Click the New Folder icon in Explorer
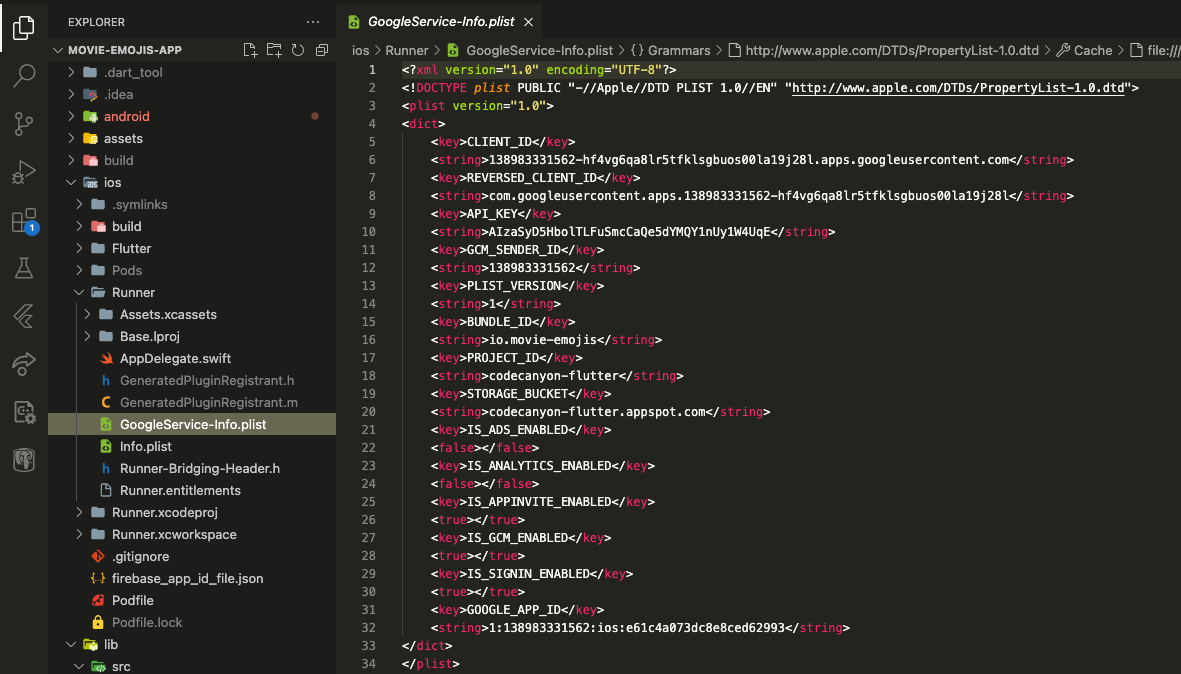1181x674 pixels. tap(274, 50)
